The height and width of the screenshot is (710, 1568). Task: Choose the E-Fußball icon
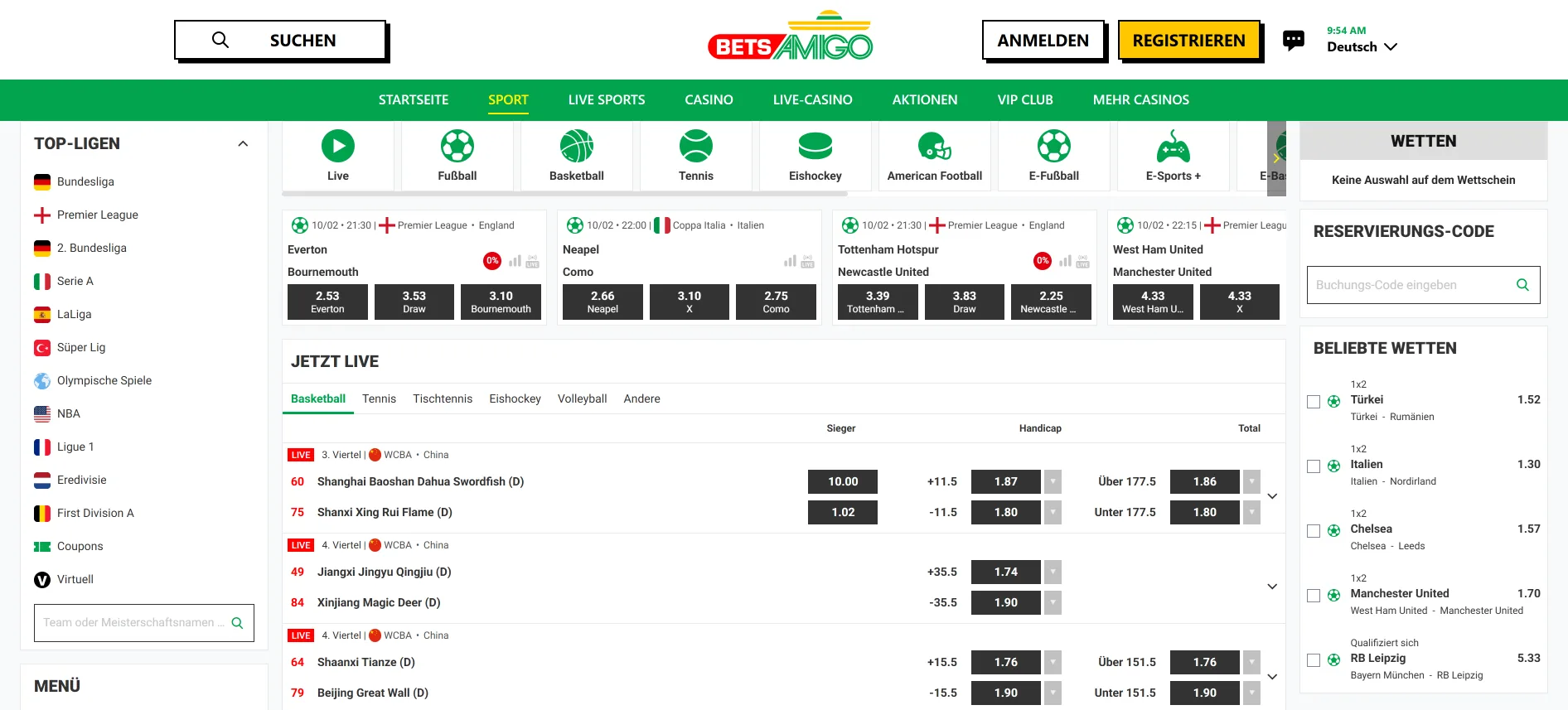point(1054,146)
